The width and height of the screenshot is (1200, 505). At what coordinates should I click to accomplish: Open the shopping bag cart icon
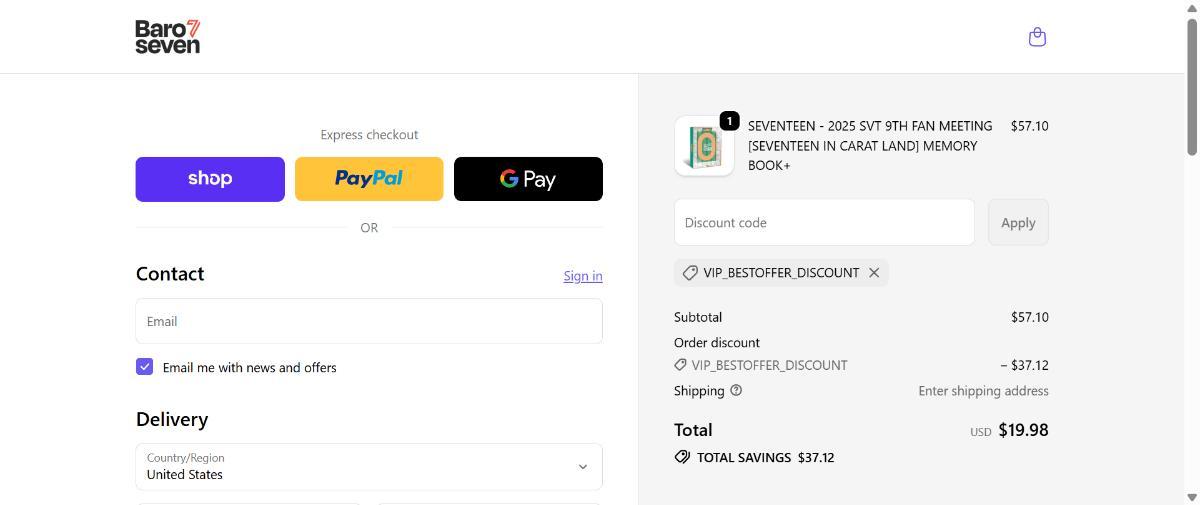click(x=1037, y=37)
